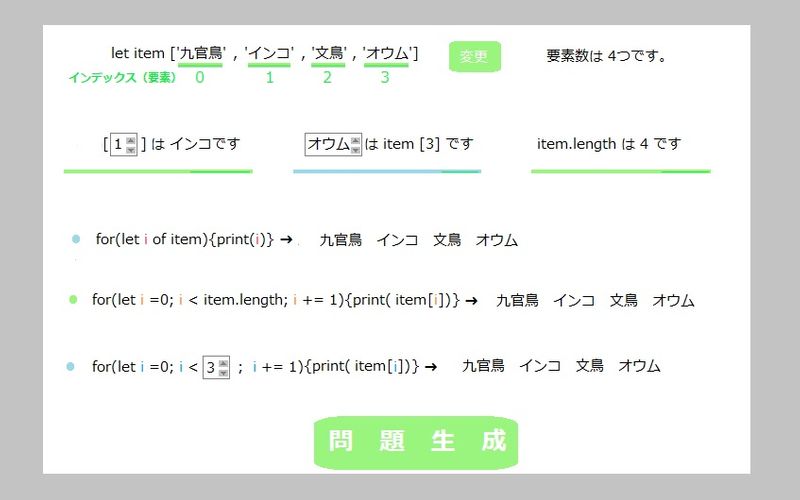Decrease the index number spinner value

(x=131, y=148)
